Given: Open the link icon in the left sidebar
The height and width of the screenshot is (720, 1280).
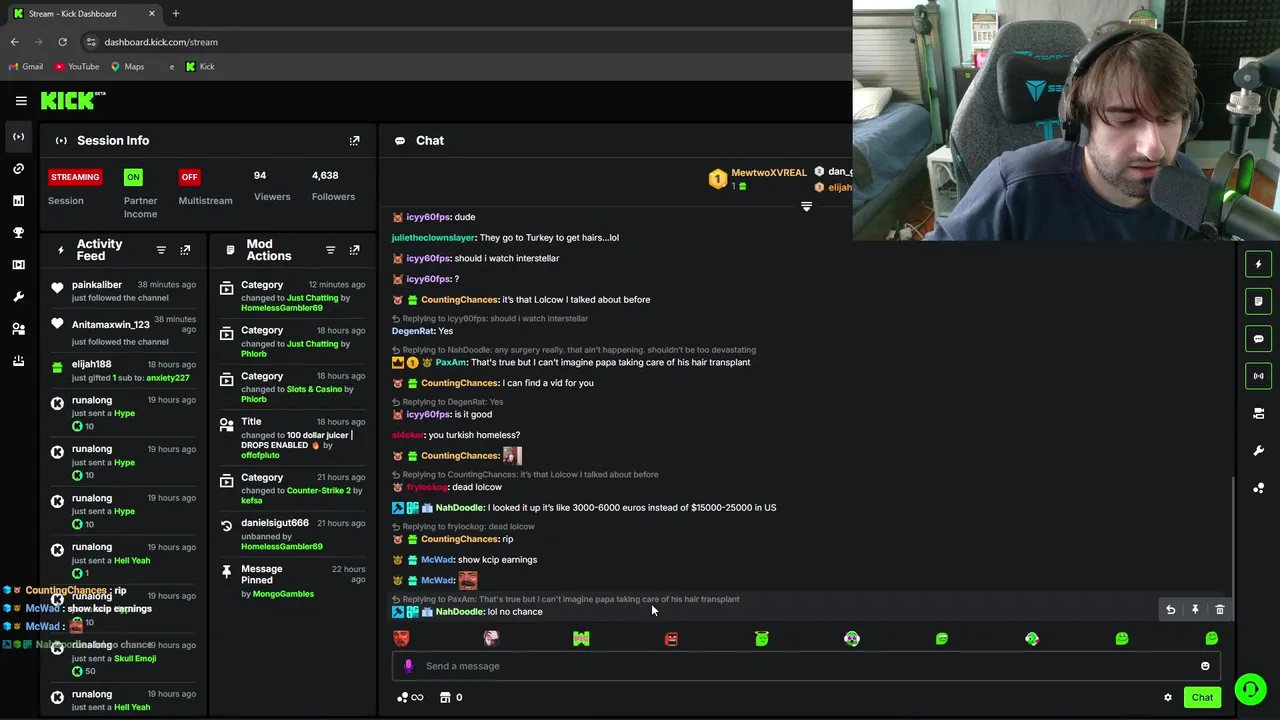Looking at the screenshot, I should pyautogui.click(x=18, y=169).
